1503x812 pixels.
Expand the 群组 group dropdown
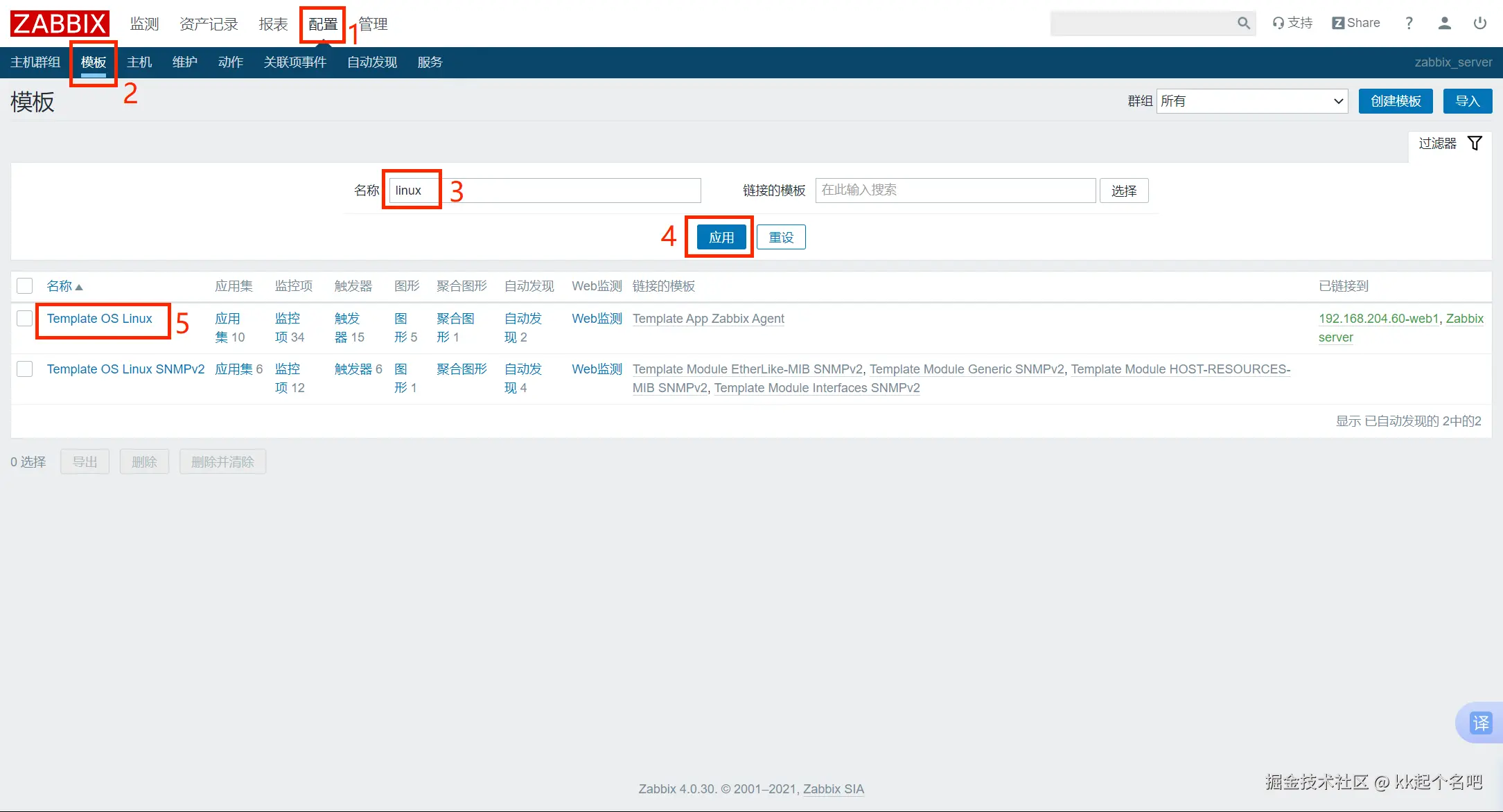click(1251, 101)
